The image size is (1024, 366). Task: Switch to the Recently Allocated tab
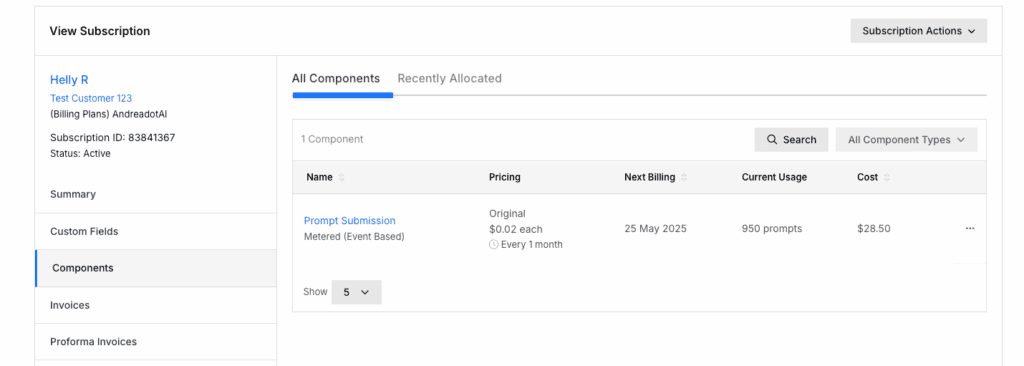tap(449, 78)
